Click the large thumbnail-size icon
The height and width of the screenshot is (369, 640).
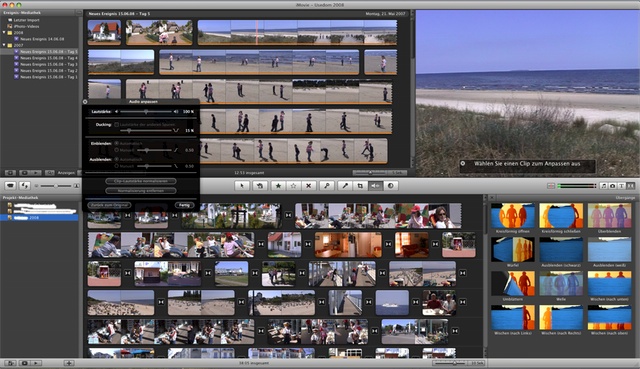[76, 186]
